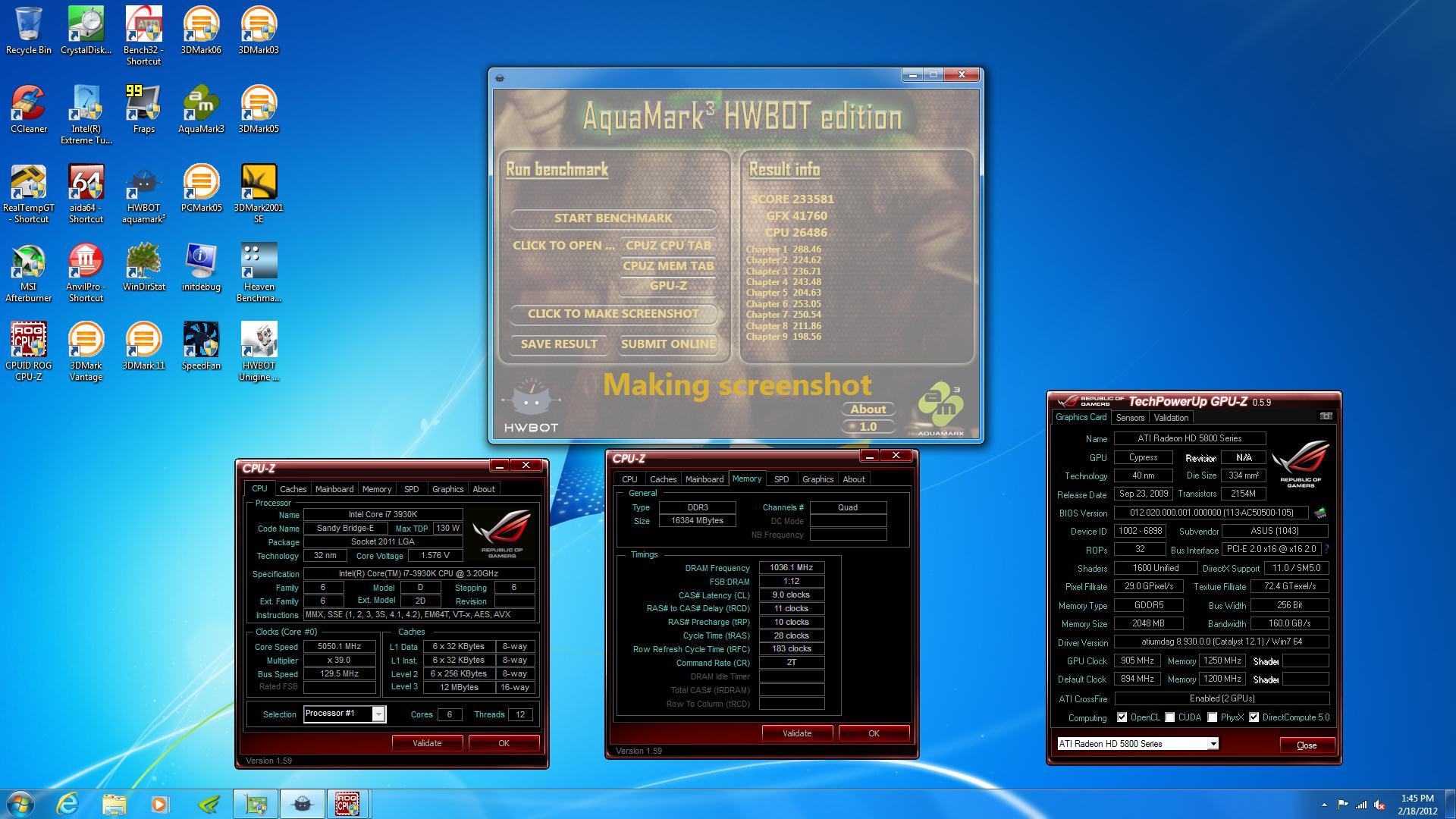Open HWBOT Unigine desktop icon

click(259, 351)
